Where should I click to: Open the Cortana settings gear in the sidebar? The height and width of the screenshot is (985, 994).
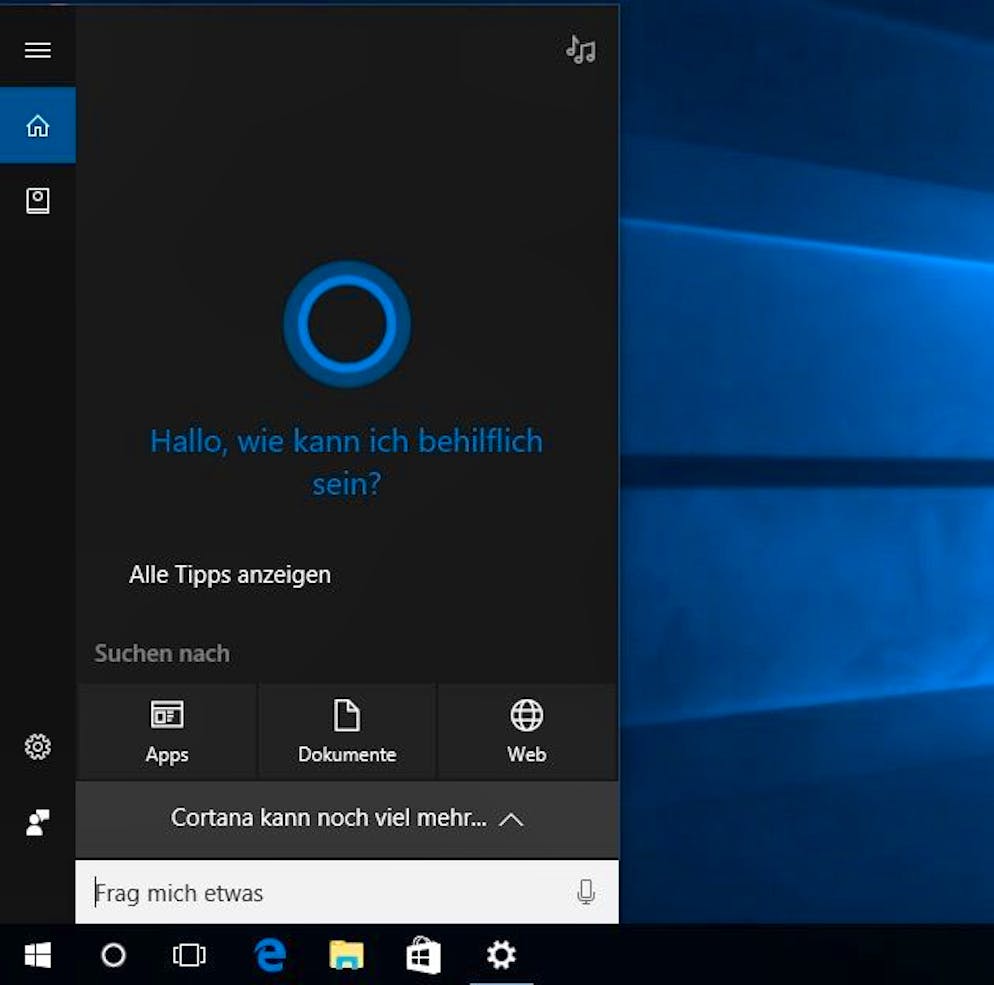coord(37,747)
